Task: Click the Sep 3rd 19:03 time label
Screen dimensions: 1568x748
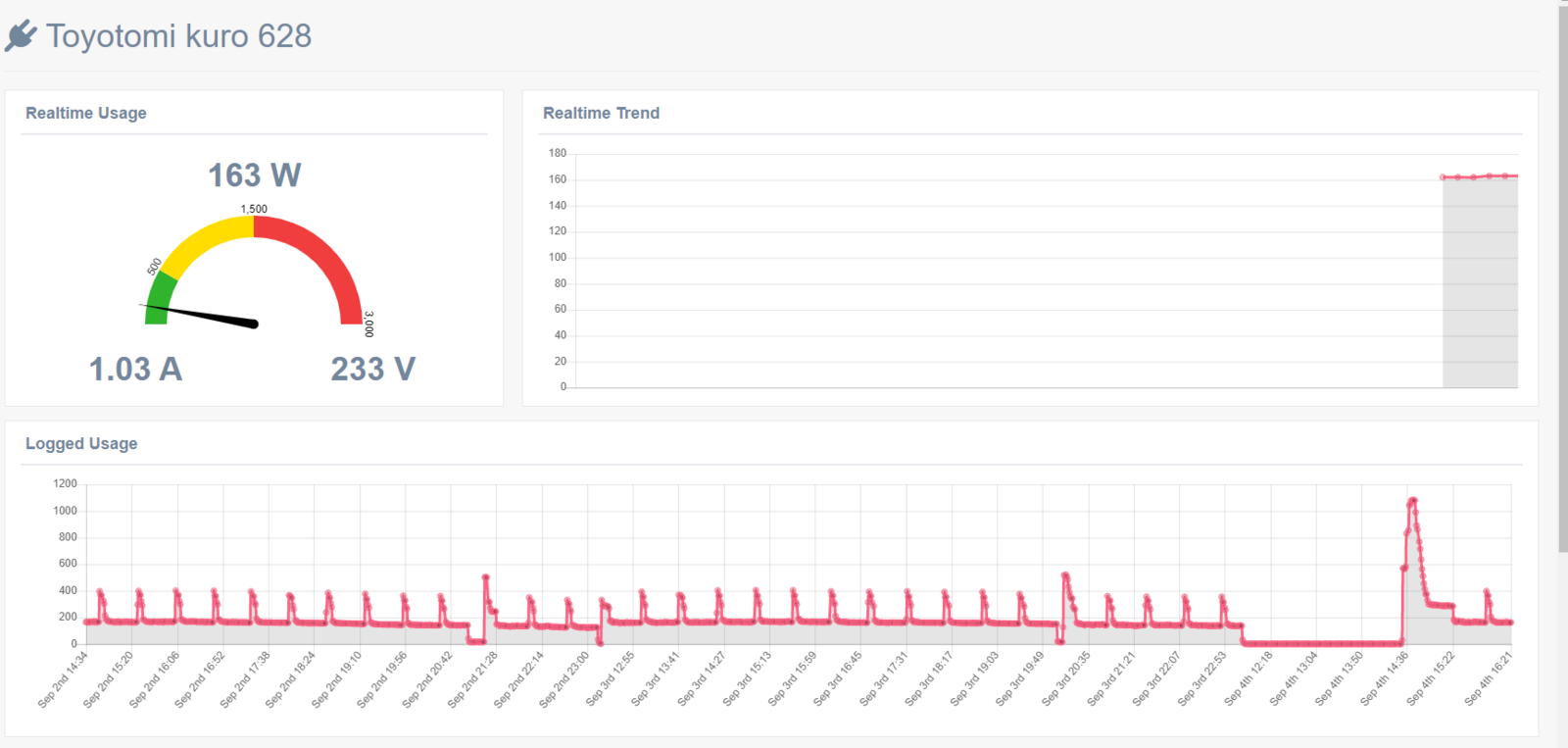Action: click(x=974, y=678)
